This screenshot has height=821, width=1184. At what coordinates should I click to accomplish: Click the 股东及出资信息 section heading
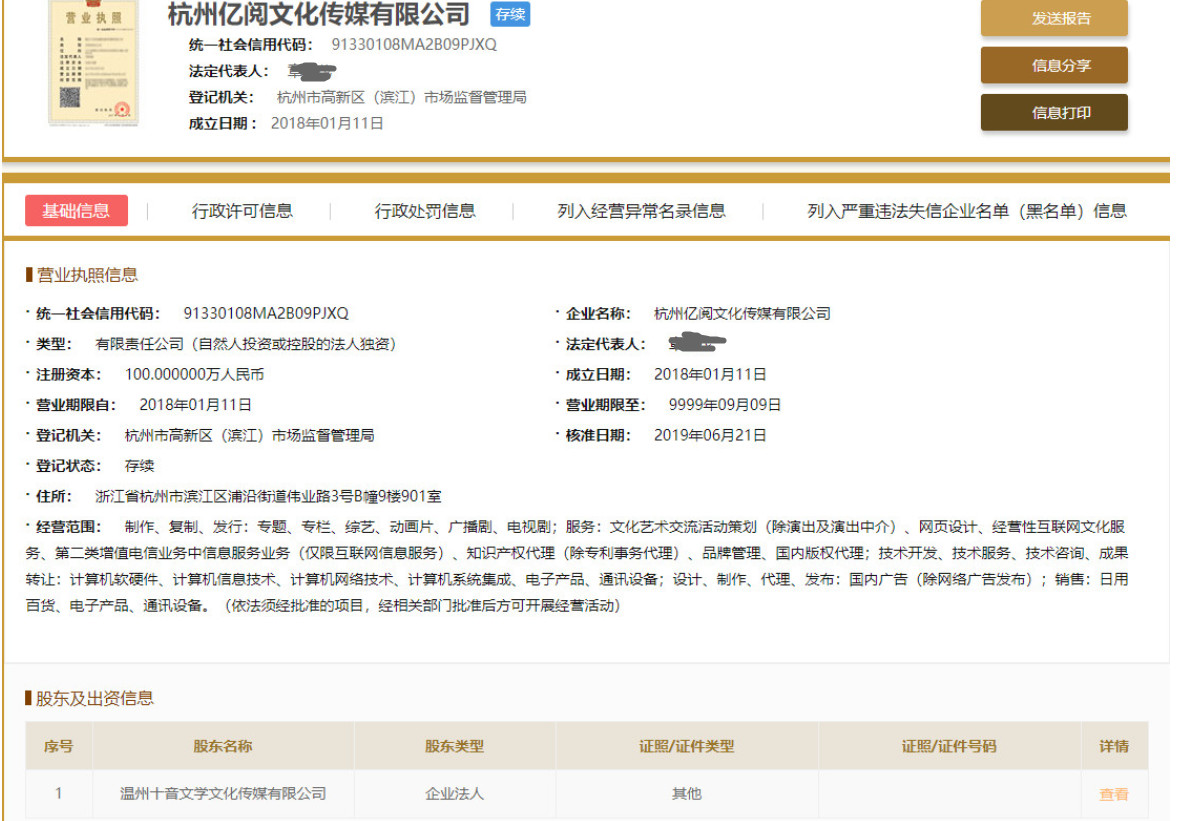94,699
